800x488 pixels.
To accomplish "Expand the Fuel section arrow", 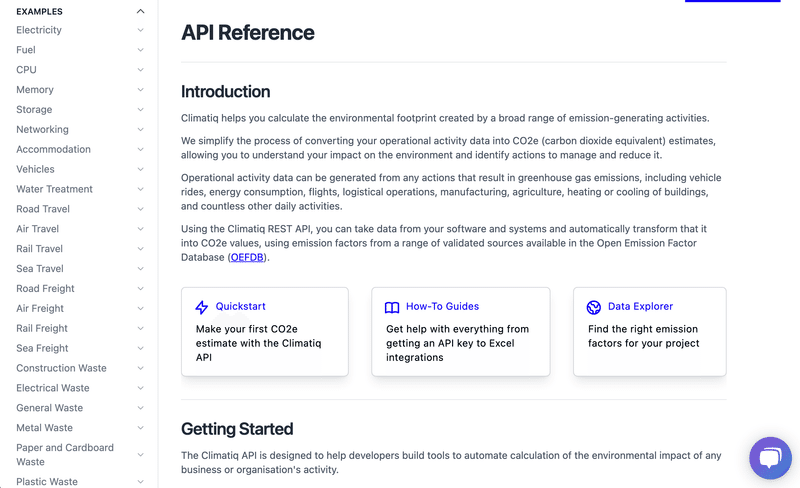I will tap(140, 50).
